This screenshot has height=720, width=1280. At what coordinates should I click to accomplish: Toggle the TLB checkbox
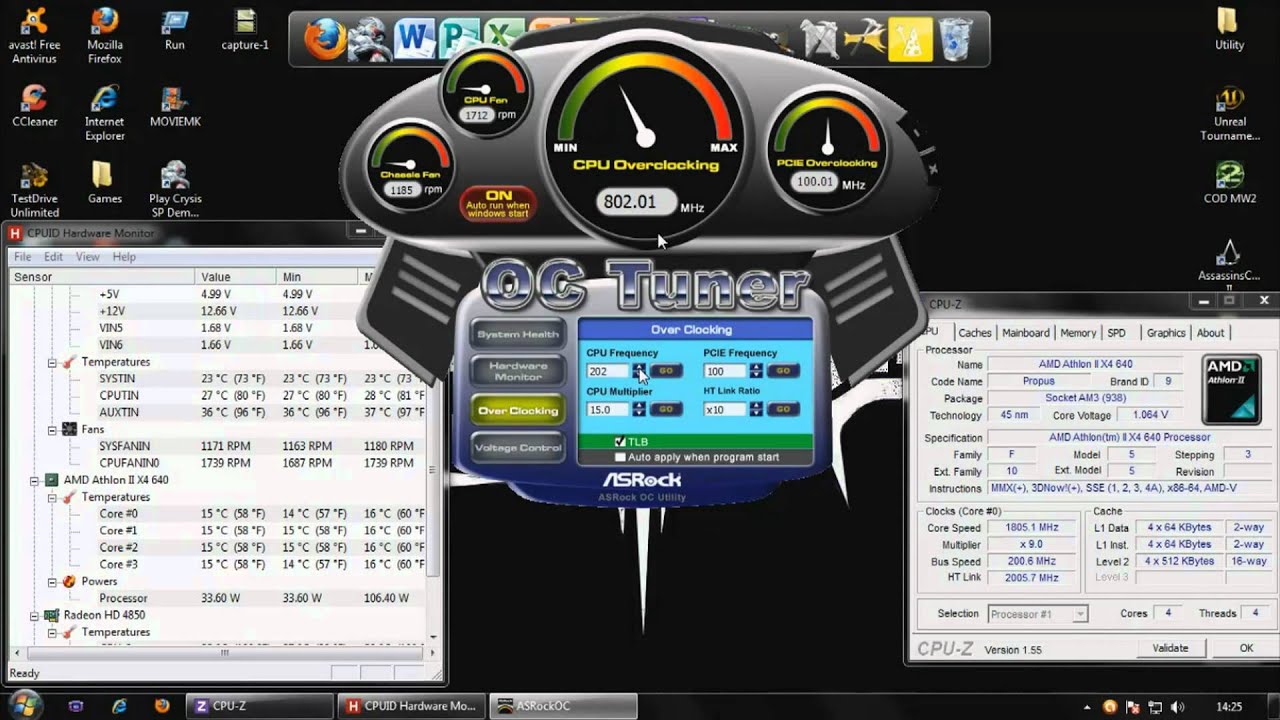pyautogui.click(x=620, y=441)
